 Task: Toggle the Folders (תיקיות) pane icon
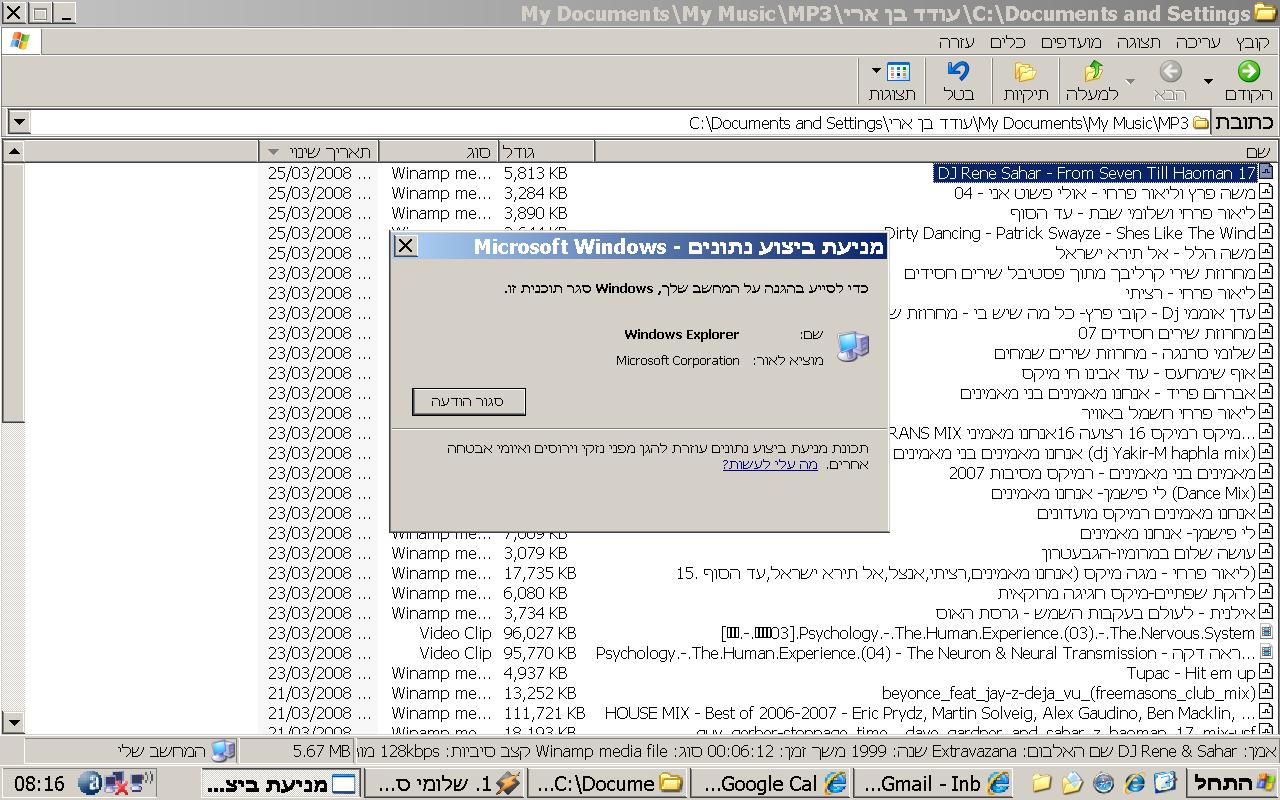pyautogui.click(x=1025, y=71)
